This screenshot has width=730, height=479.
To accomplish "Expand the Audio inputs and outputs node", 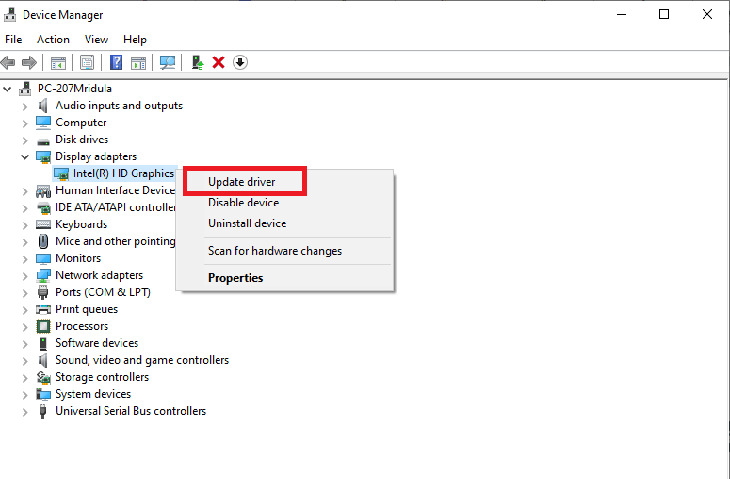I will tap(25, 106).
